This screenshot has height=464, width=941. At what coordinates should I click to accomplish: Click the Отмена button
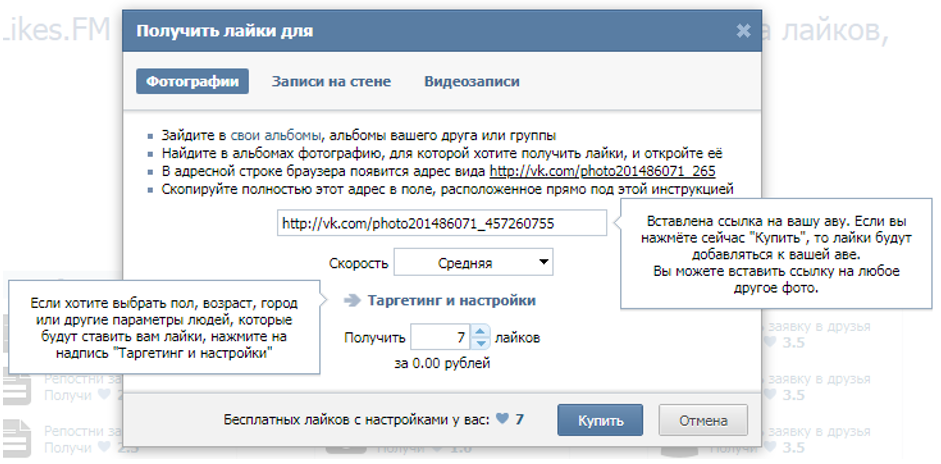pos(703,420)
